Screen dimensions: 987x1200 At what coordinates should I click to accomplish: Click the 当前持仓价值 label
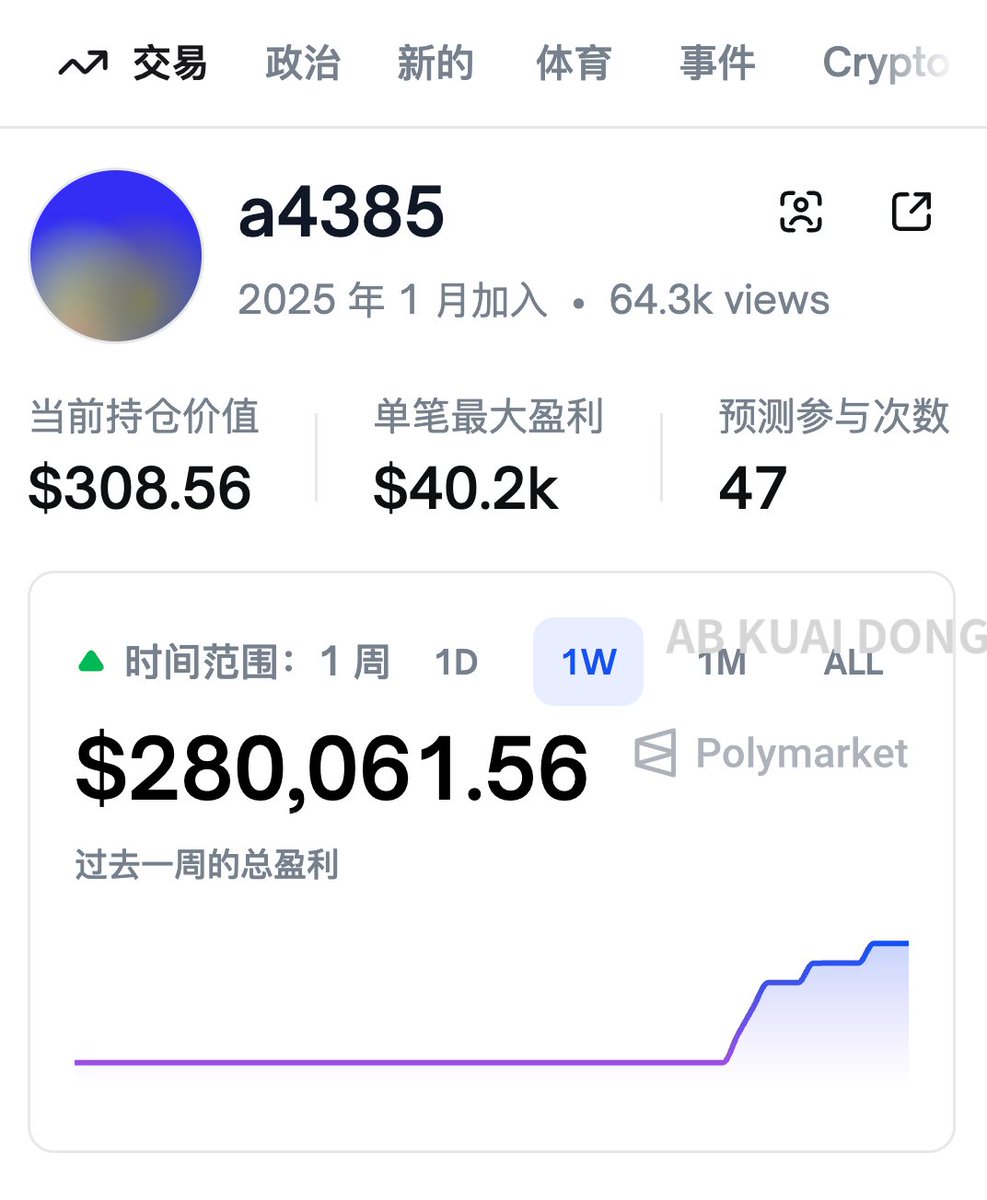144,417
